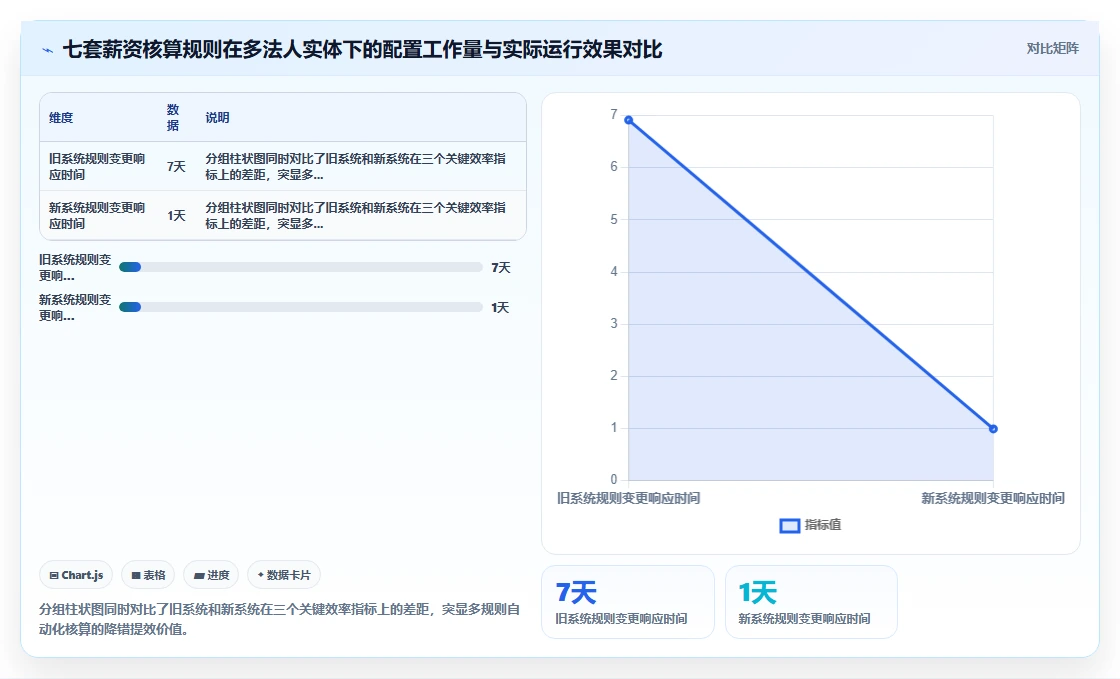The width and height of the screenshot is (1120, 679).
Task: Click the main title 七套薪资核算规则
Action: point(362,50)
